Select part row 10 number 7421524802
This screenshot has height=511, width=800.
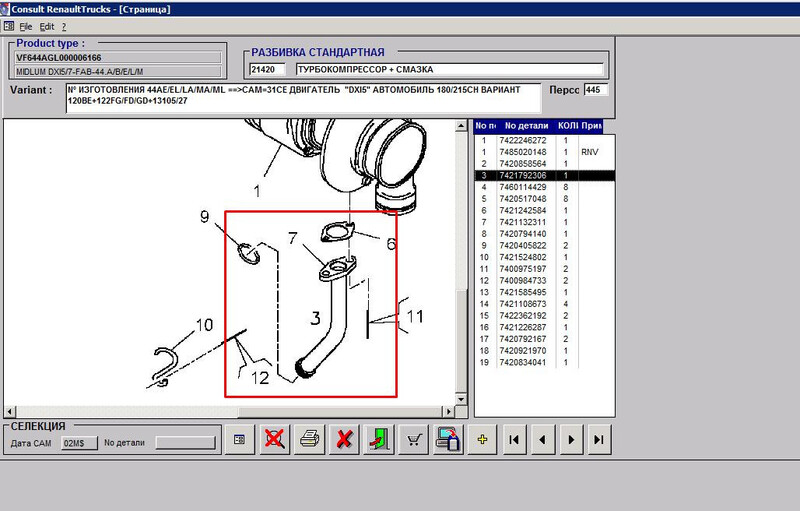[544, 258]
